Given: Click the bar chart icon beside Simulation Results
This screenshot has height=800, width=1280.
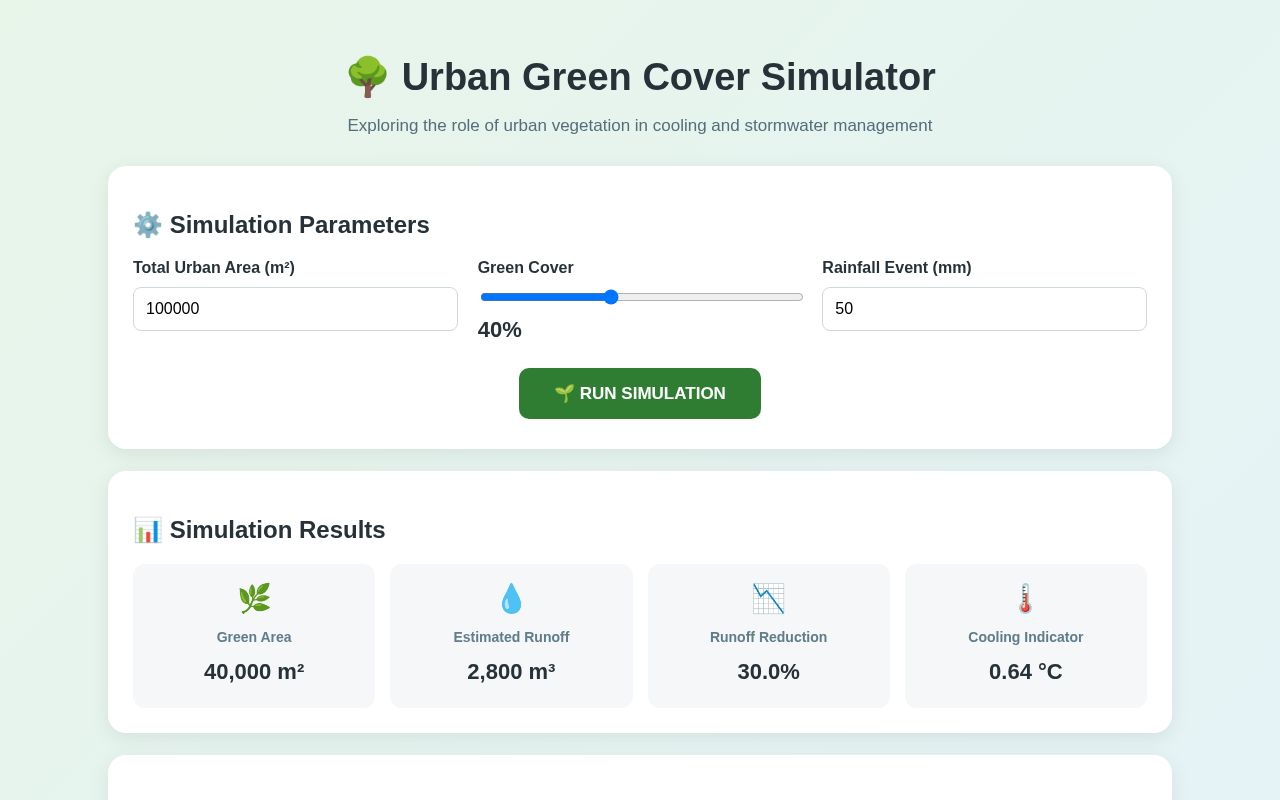Looking at the screenshot, I should [x=148, y=530].
